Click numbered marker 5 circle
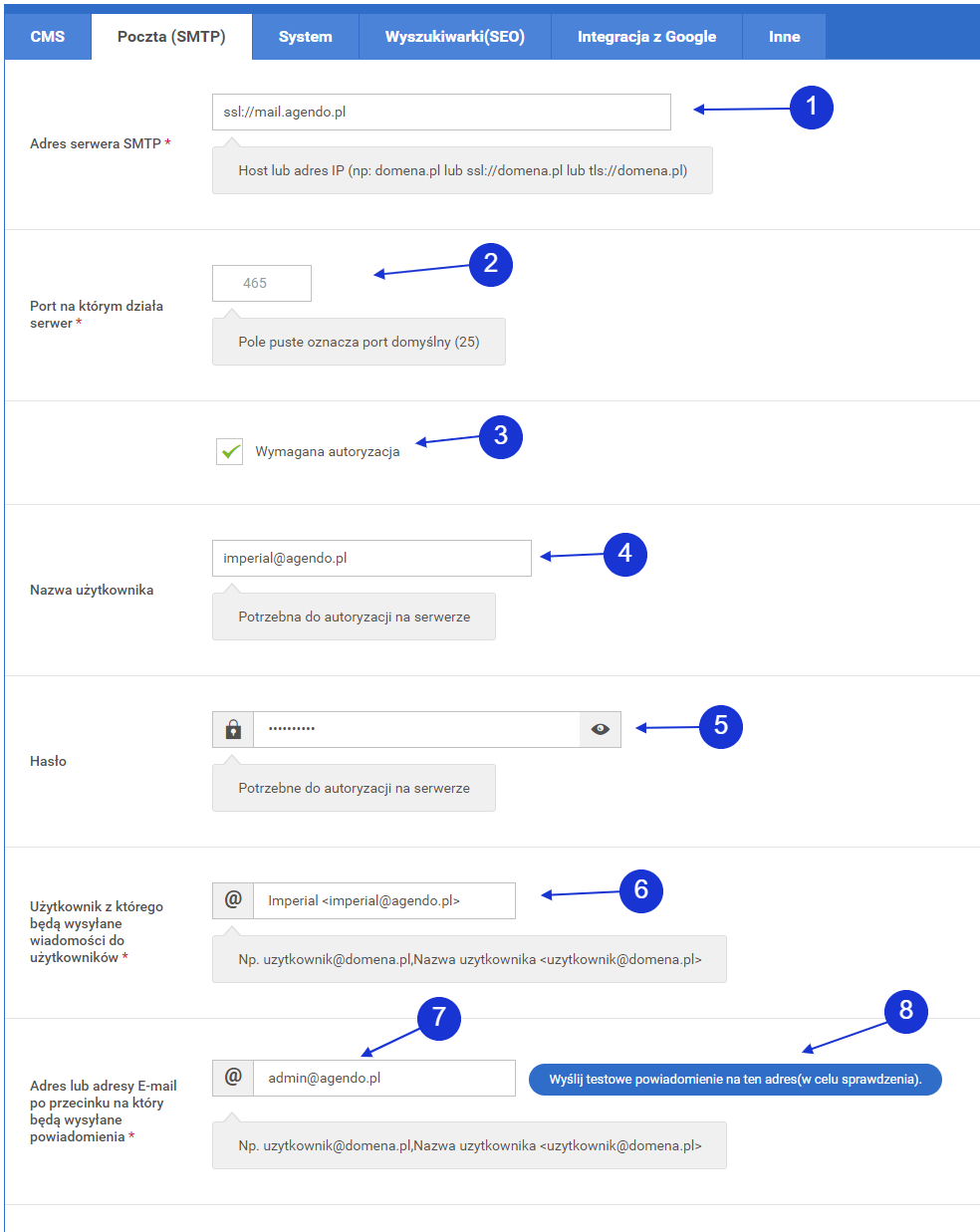This screenshot has height=1232, width=980. point(720,727)
